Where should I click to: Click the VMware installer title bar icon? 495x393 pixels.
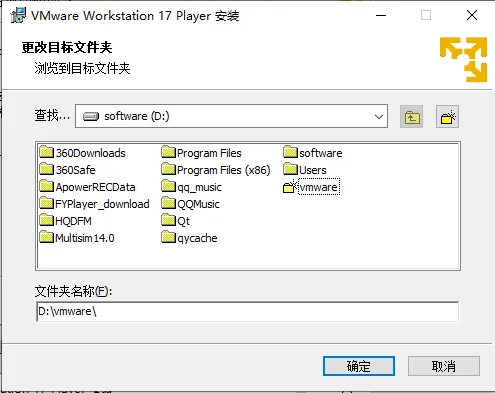18,15
